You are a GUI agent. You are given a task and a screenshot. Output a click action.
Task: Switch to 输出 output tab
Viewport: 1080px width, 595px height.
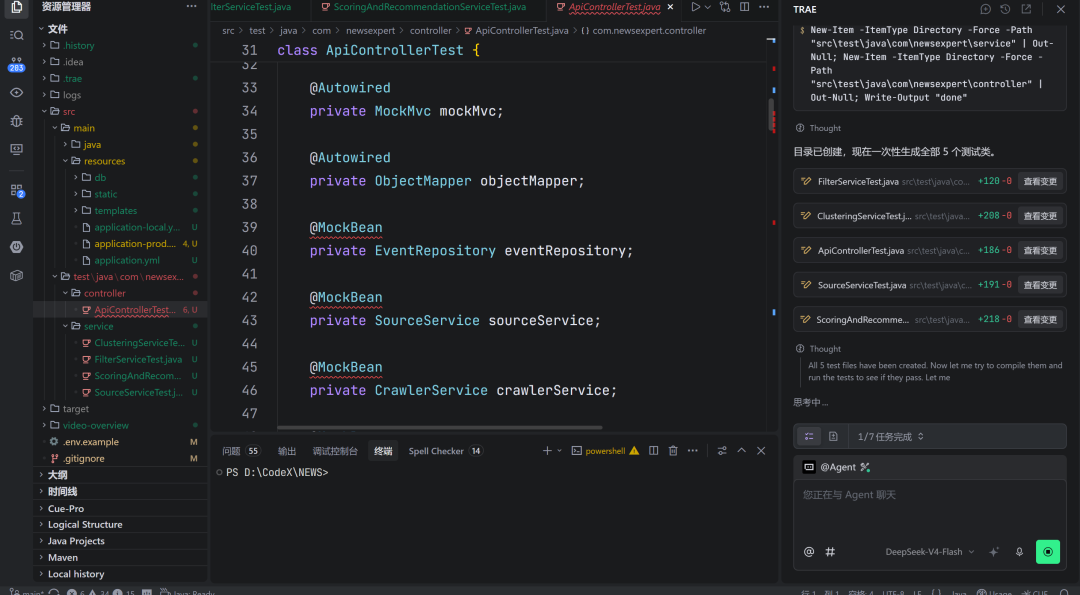pyautogui.click(x=287, y=451)
